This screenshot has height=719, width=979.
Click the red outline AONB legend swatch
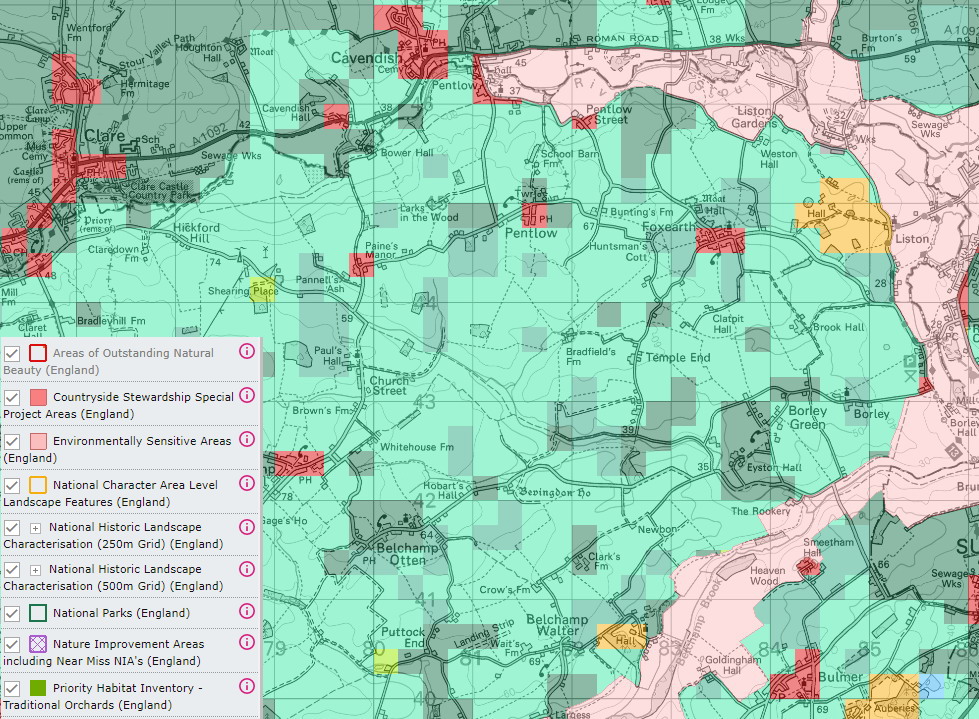38,353
